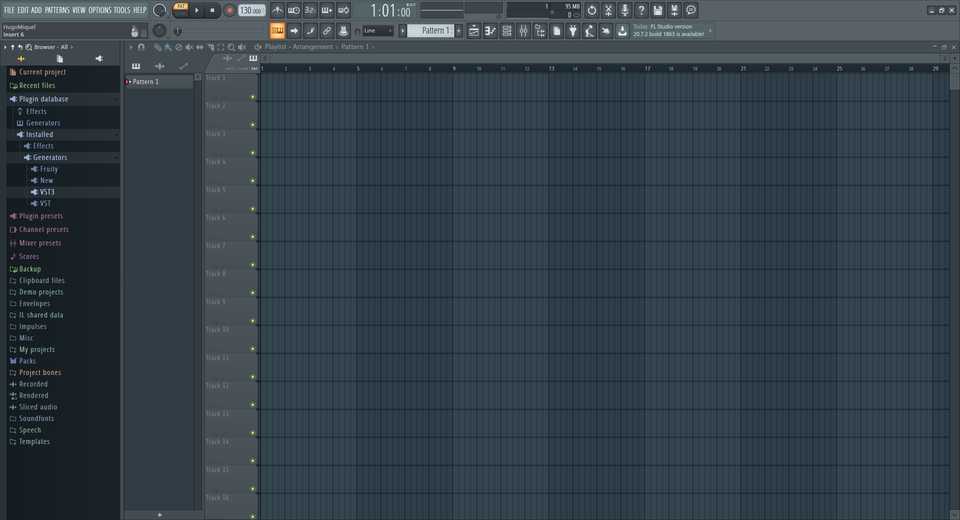Click the loop recording icon
Viewport: 960px width, 520px height.
point(343,10)
